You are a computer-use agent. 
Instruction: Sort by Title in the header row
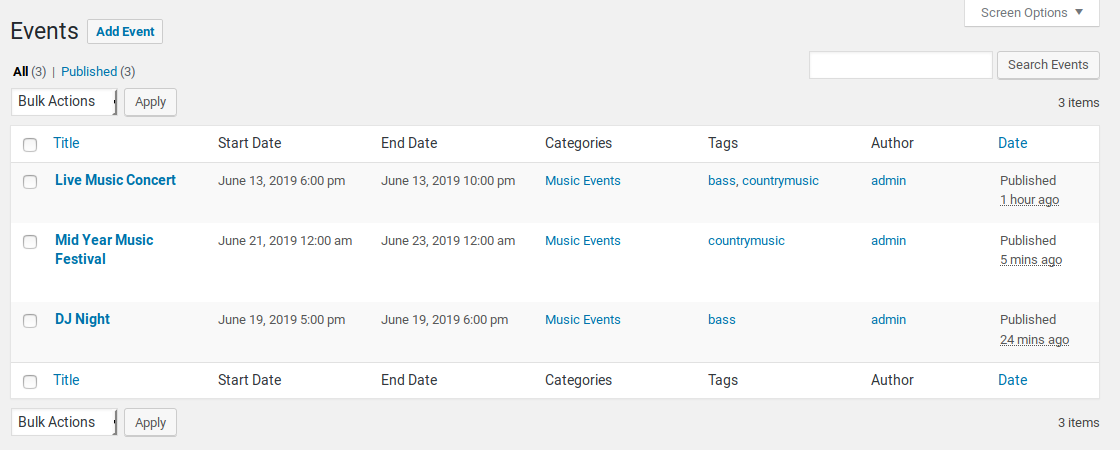point(66,143)
